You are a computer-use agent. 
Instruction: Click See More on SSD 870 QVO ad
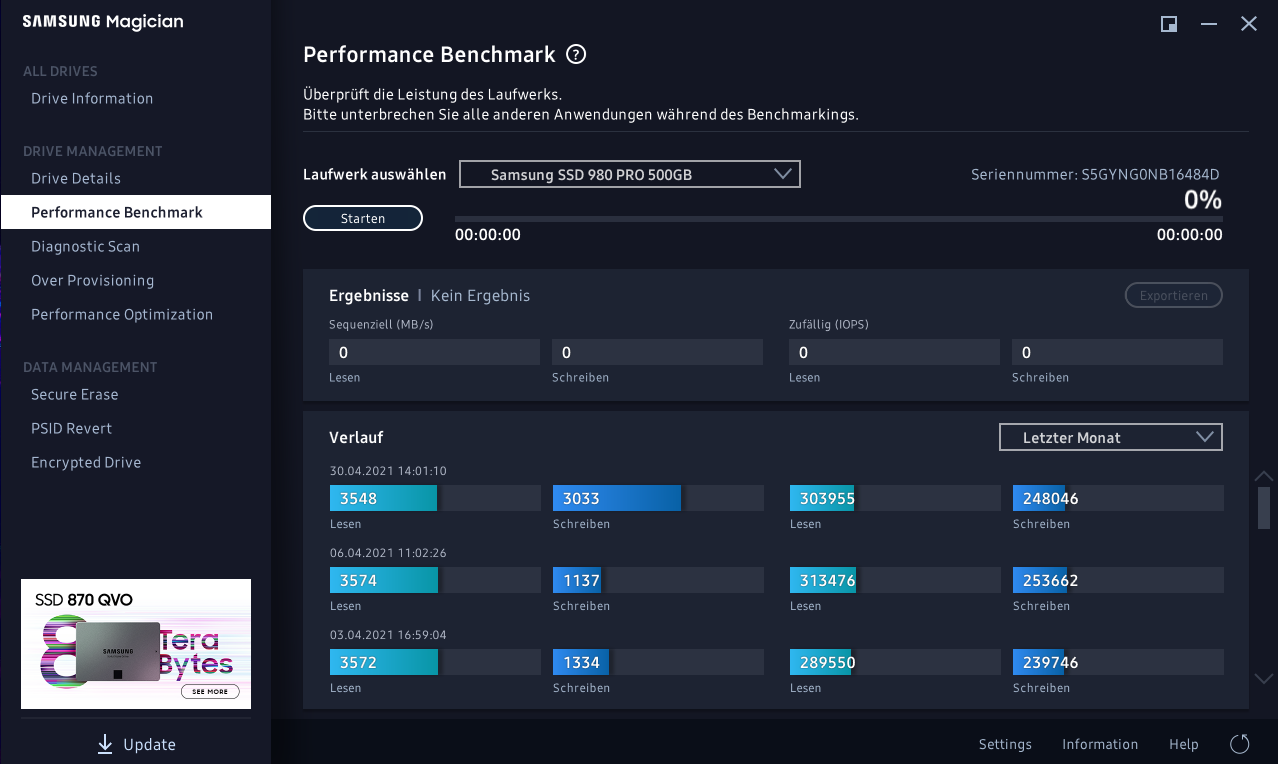(210, 692)
